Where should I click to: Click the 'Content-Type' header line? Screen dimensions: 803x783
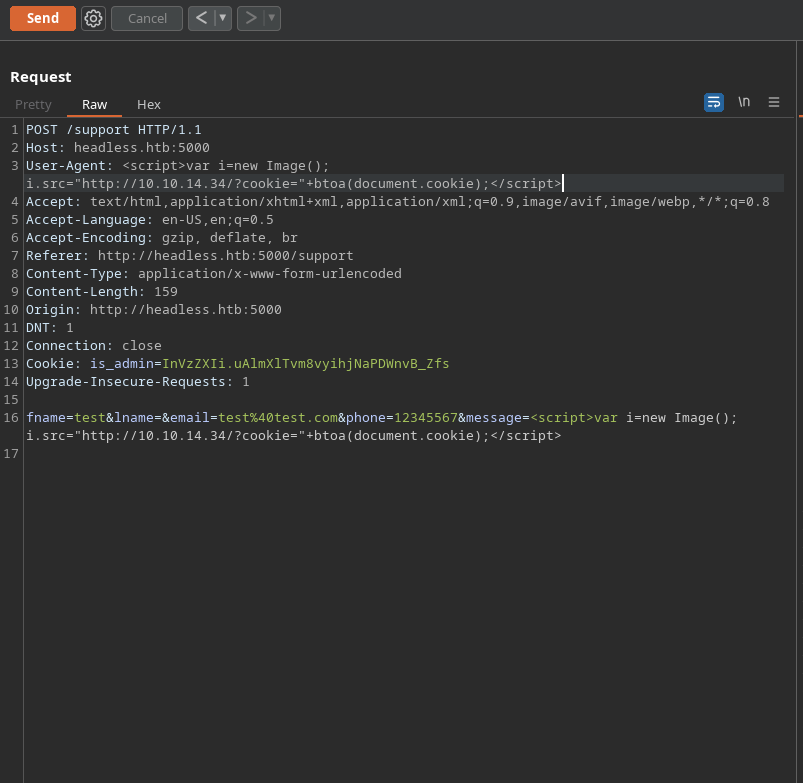tap(214, 273)
